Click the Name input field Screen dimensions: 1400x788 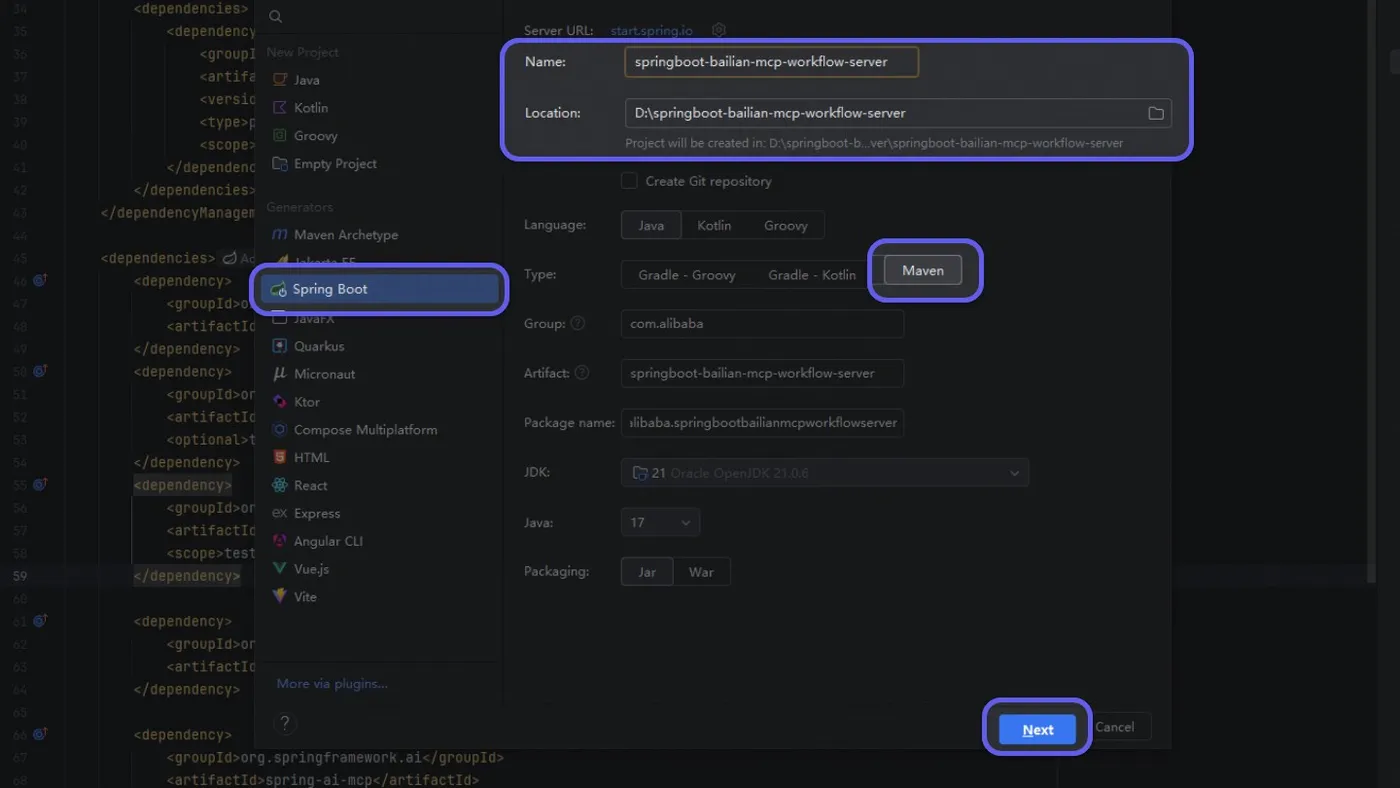click(x=771, y=62)
